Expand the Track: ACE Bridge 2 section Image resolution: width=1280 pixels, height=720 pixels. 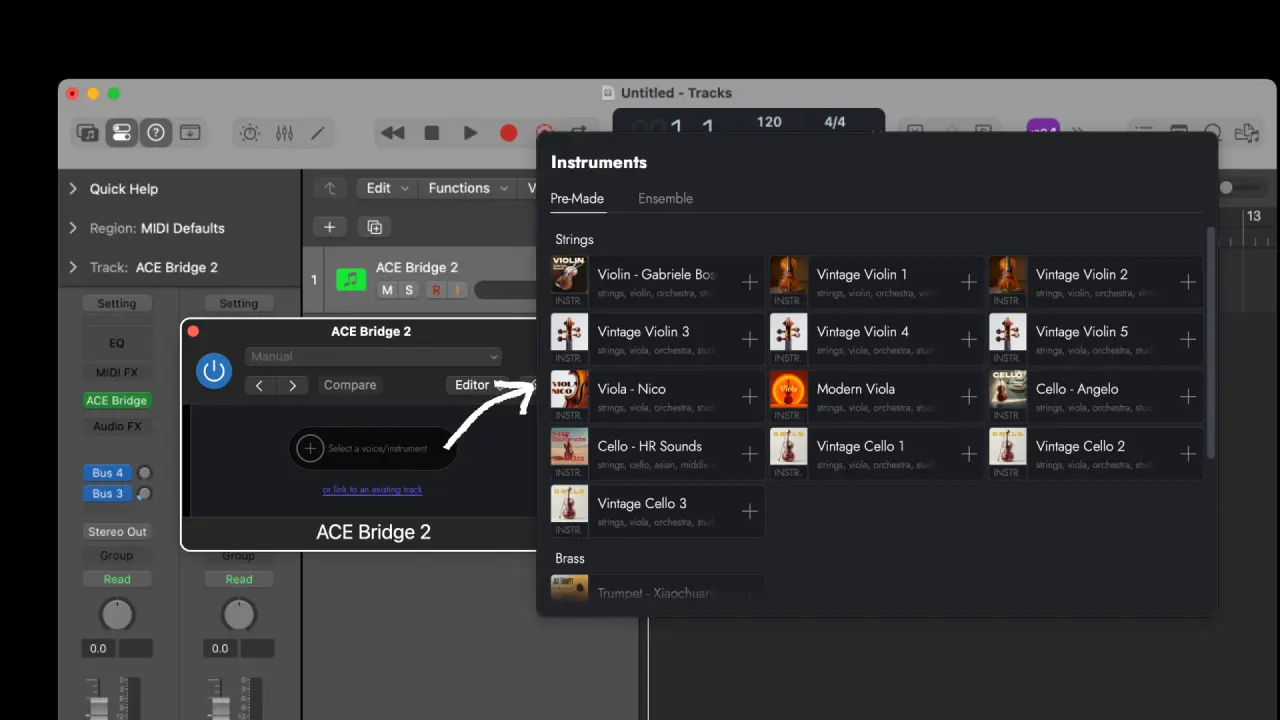tap(73, 267)
